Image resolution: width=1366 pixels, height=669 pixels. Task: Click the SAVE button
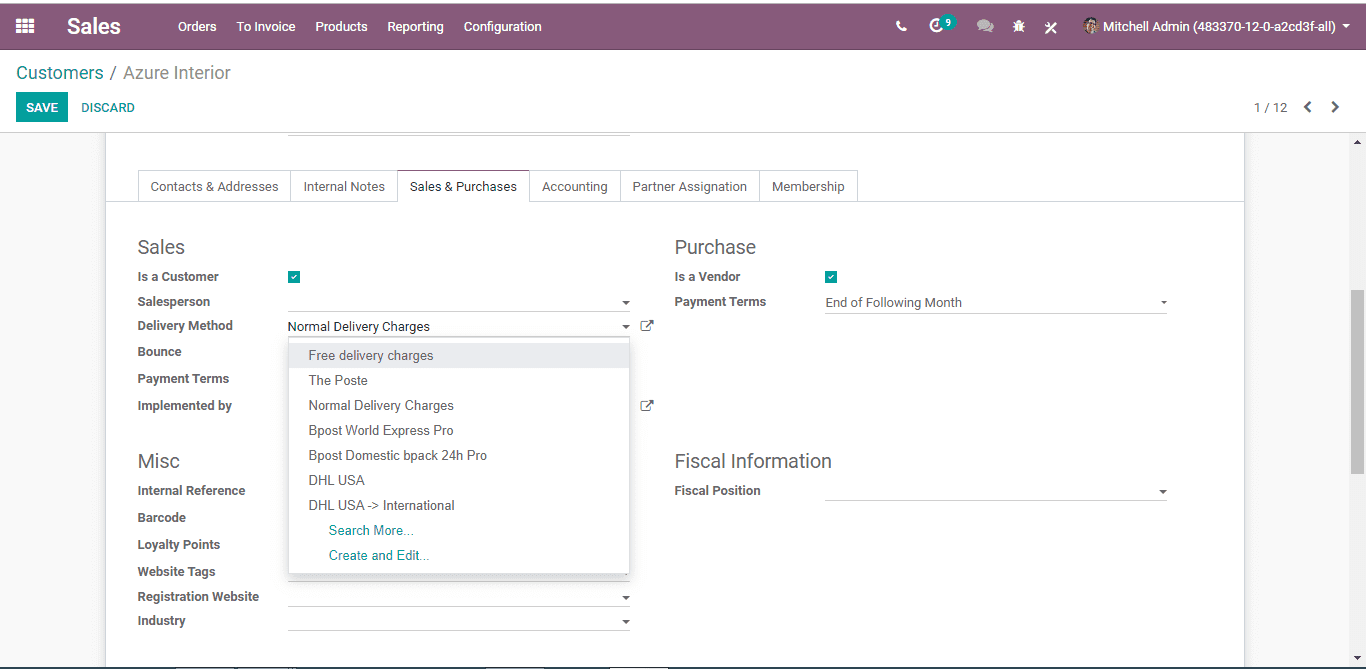pos(42,107)
